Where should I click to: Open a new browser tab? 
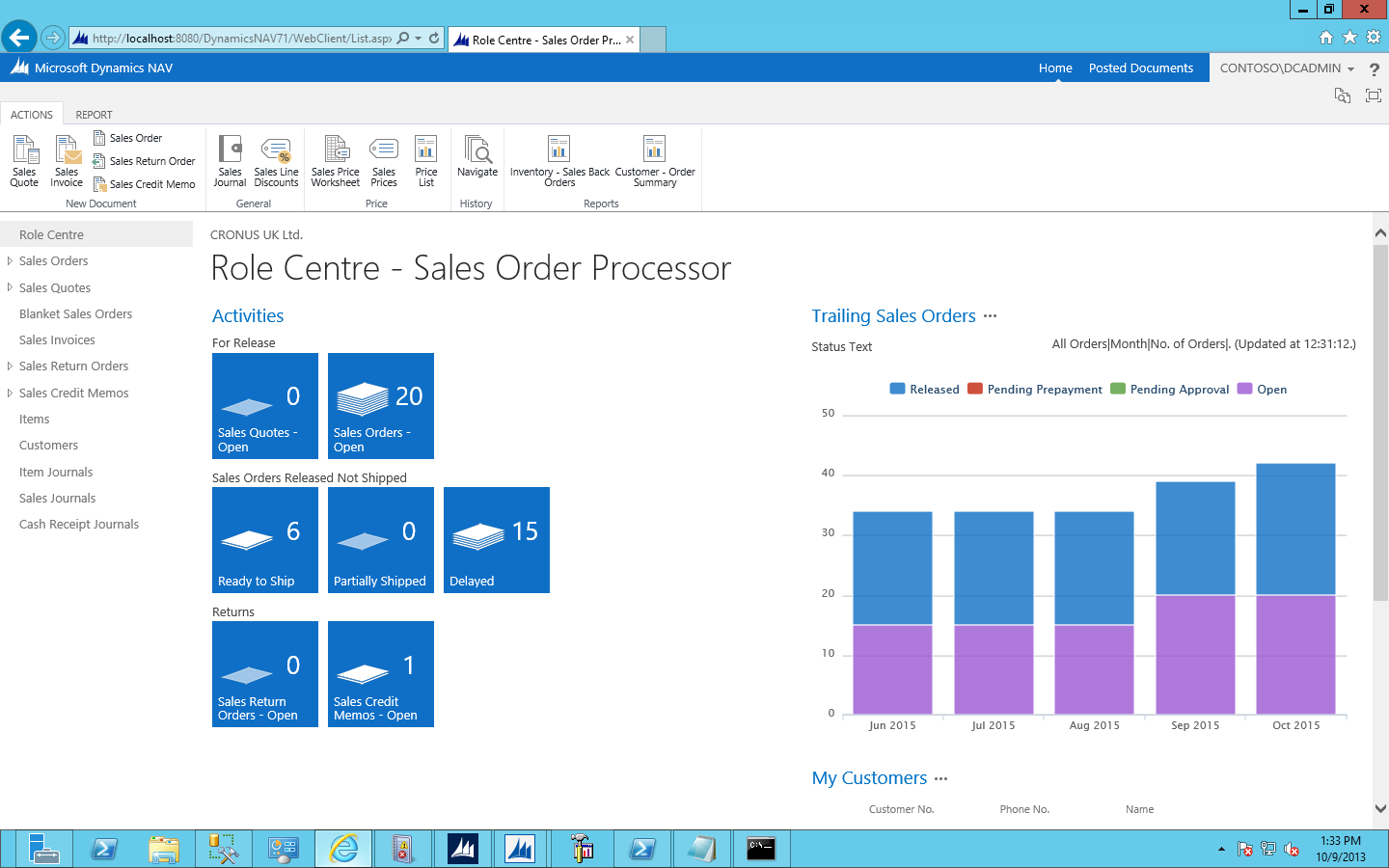(653, 40)
